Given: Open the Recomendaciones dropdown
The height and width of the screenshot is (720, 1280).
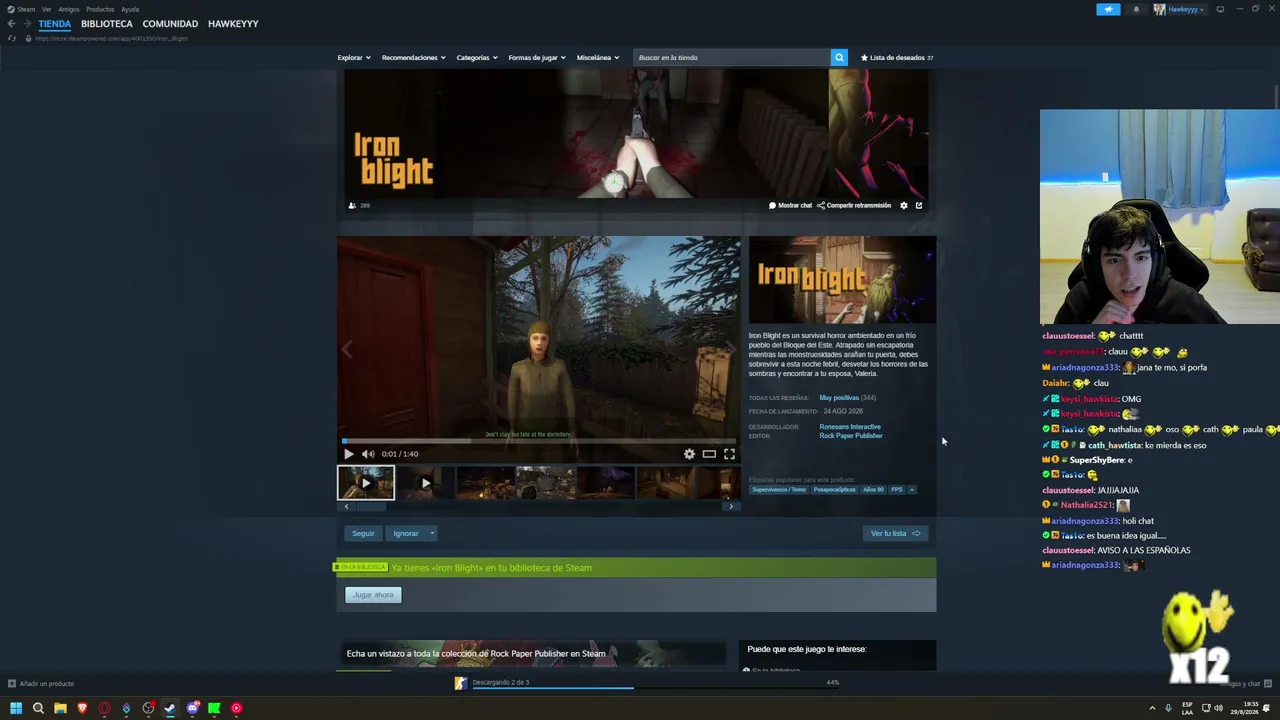Looking at the screenshot, I should (x=414, y=58).
